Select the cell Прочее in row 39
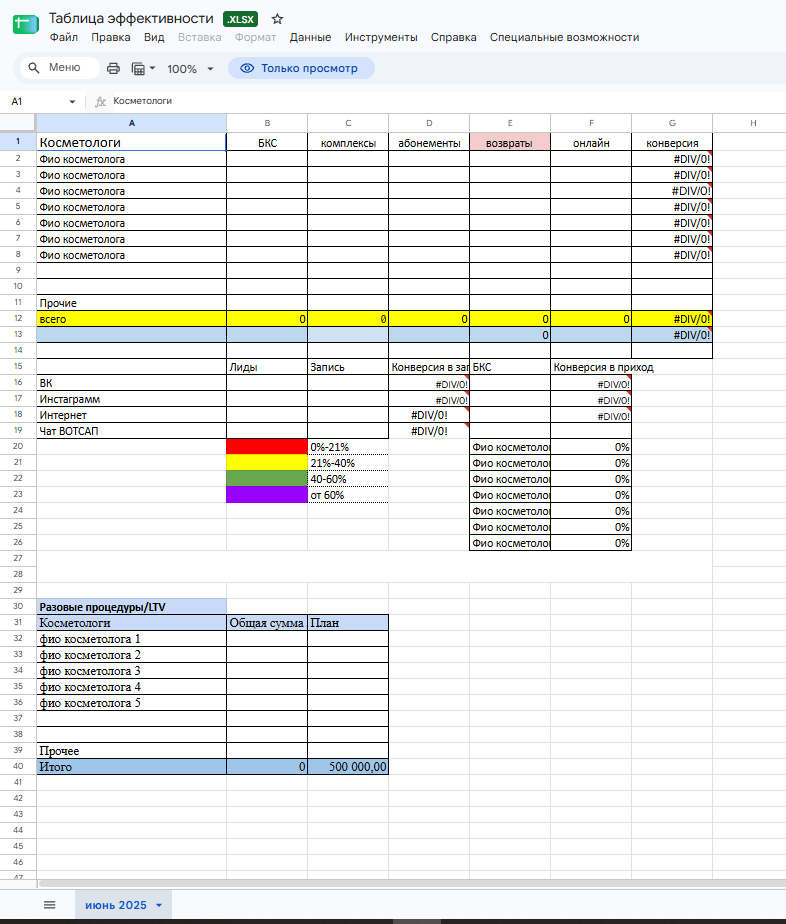This screenshot has height=924, width=786. (131, 751)
